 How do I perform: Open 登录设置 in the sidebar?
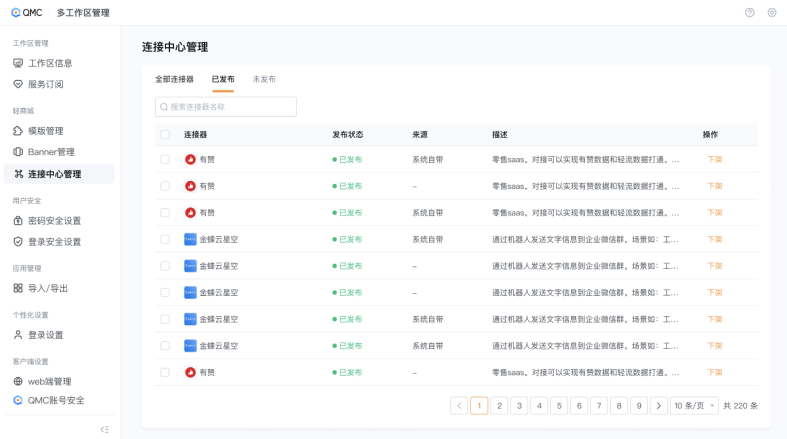point(38,335)
